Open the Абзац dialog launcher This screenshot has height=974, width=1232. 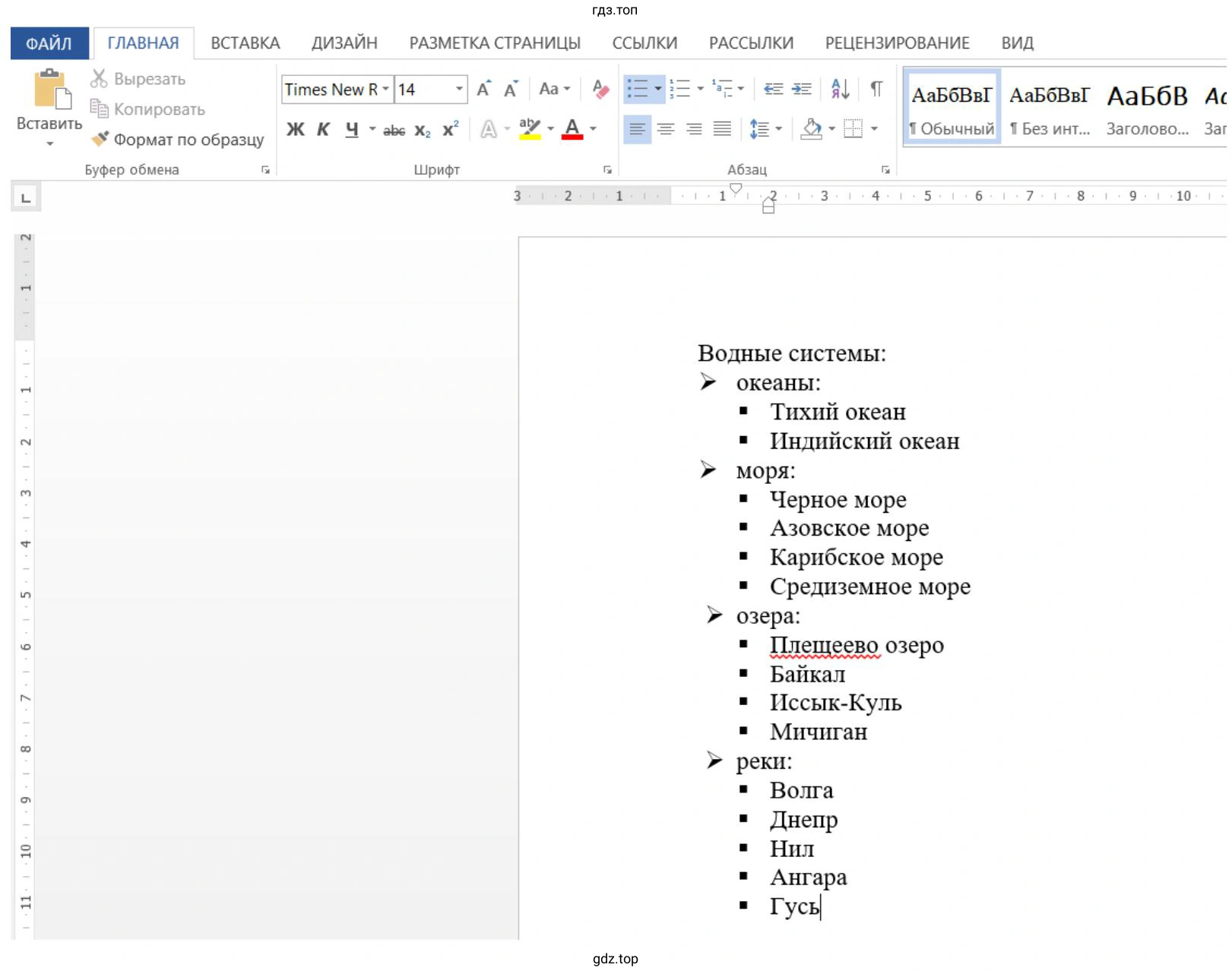[x=885, y=170]
